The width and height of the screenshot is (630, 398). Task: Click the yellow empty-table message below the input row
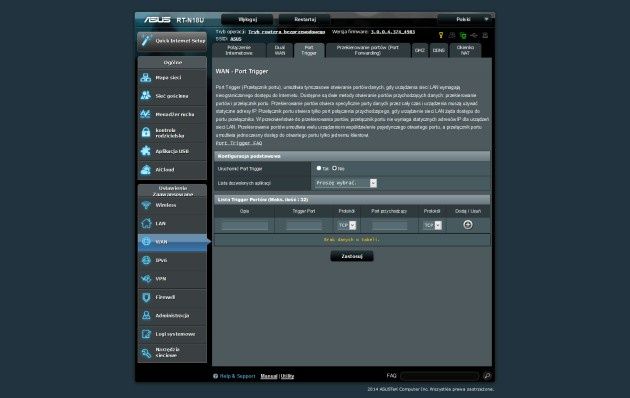pos(352,240)
